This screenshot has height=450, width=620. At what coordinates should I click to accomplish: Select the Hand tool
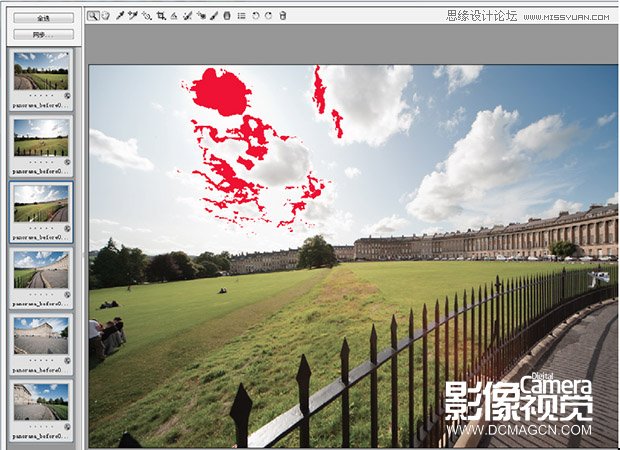106,16
